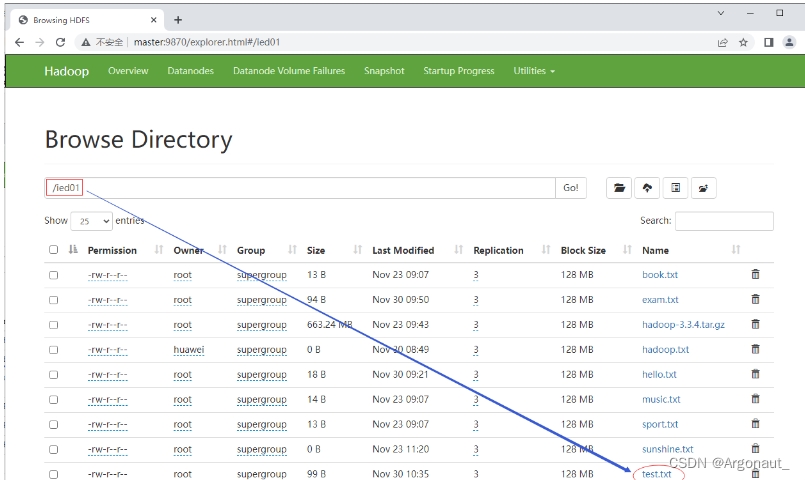Sort by the Permission column arrows
The height and width of the screenshot is (480, 805).
pyautogui.click(x=159, y=249)
